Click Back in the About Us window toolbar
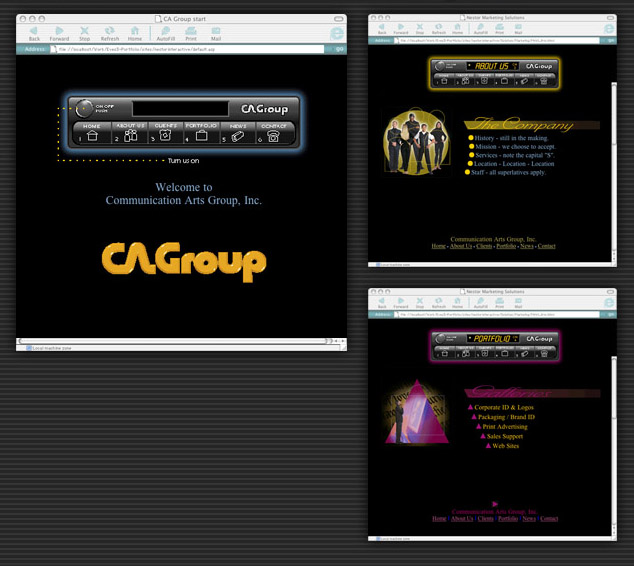The image size is (634, 566). [382, 29]
